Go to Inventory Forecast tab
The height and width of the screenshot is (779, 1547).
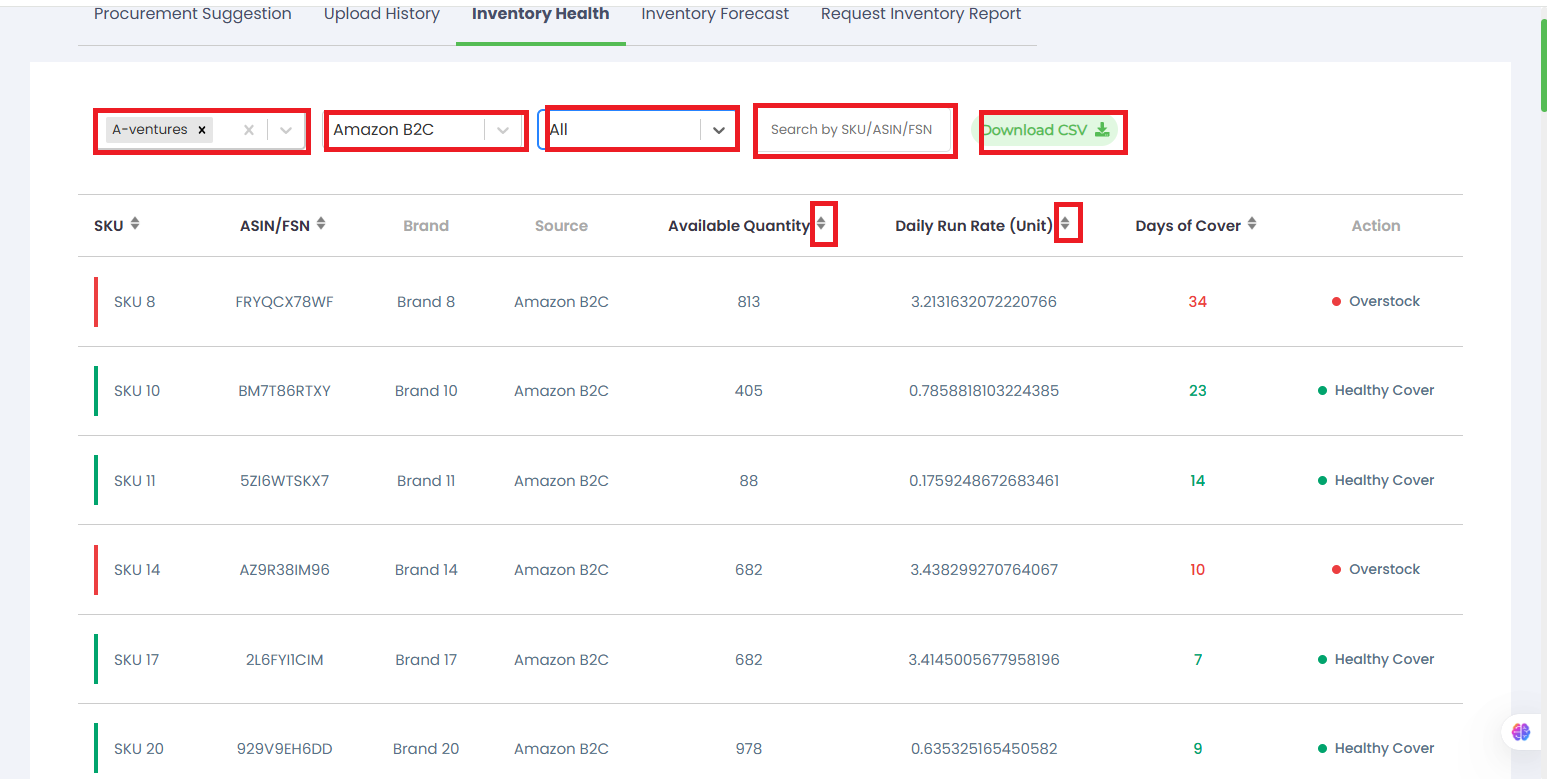point(715,14)
